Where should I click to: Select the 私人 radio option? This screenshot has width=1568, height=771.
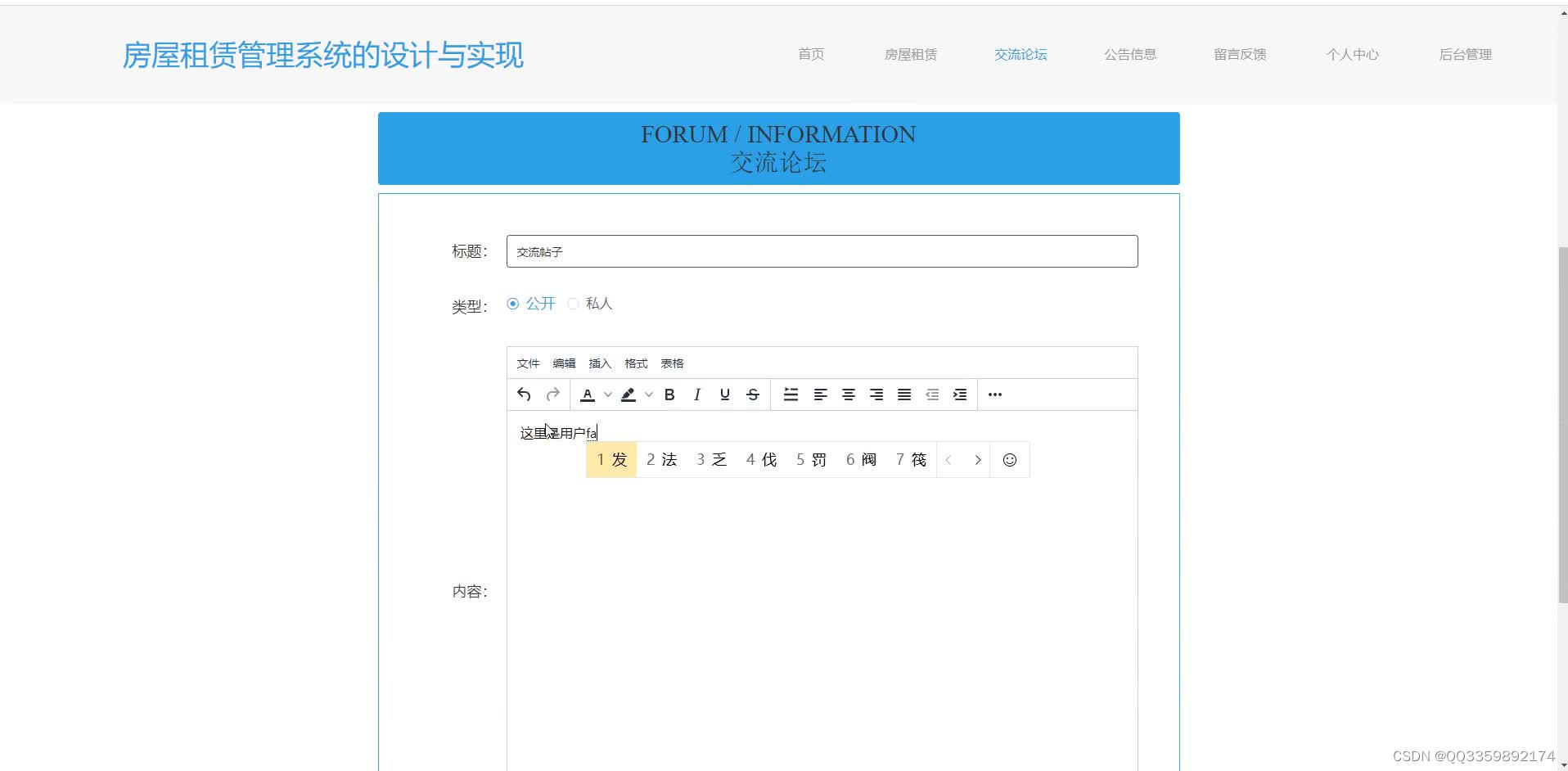(590, 304)
